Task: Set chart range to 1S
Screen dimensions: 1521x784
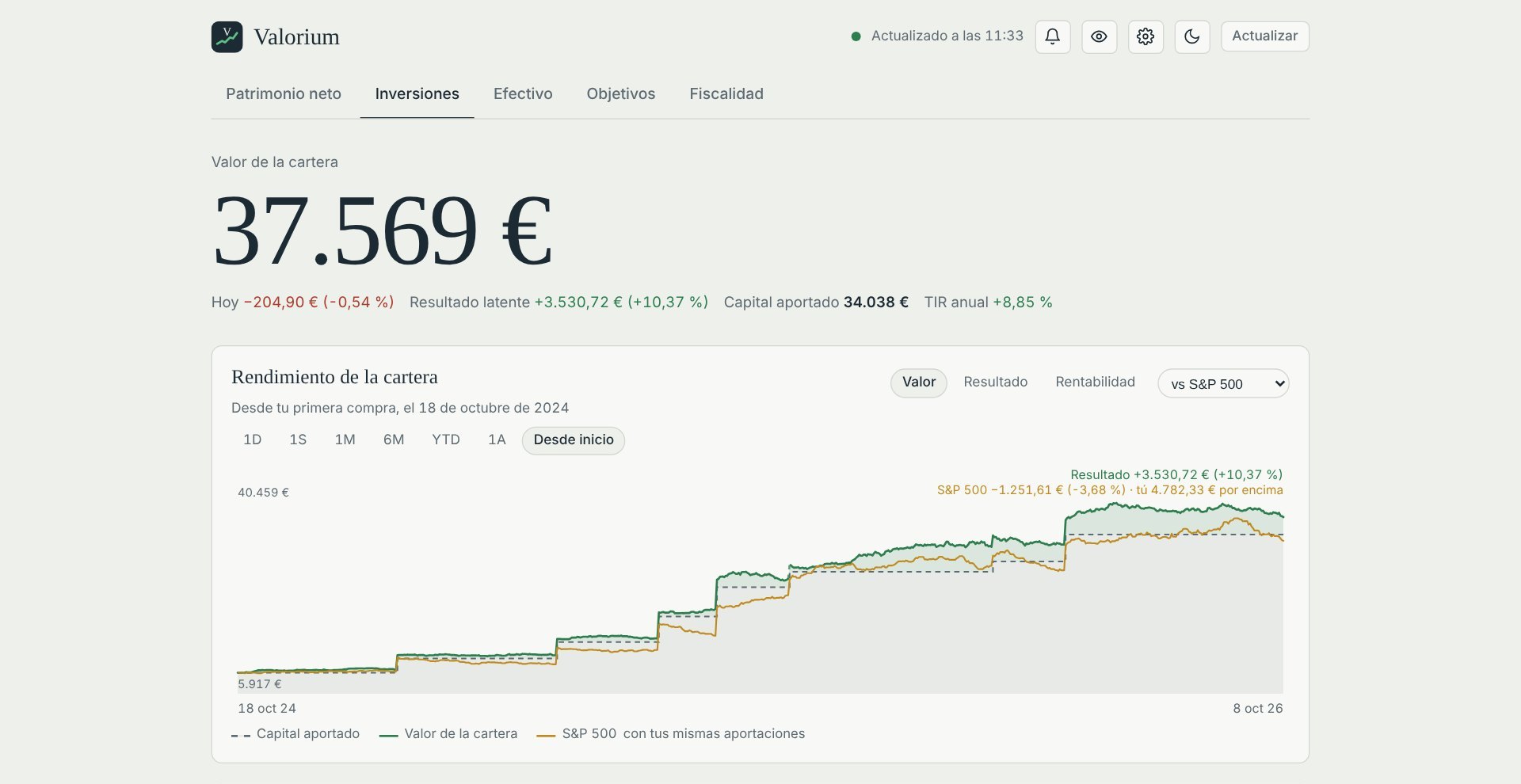Action: pos(298,440)
